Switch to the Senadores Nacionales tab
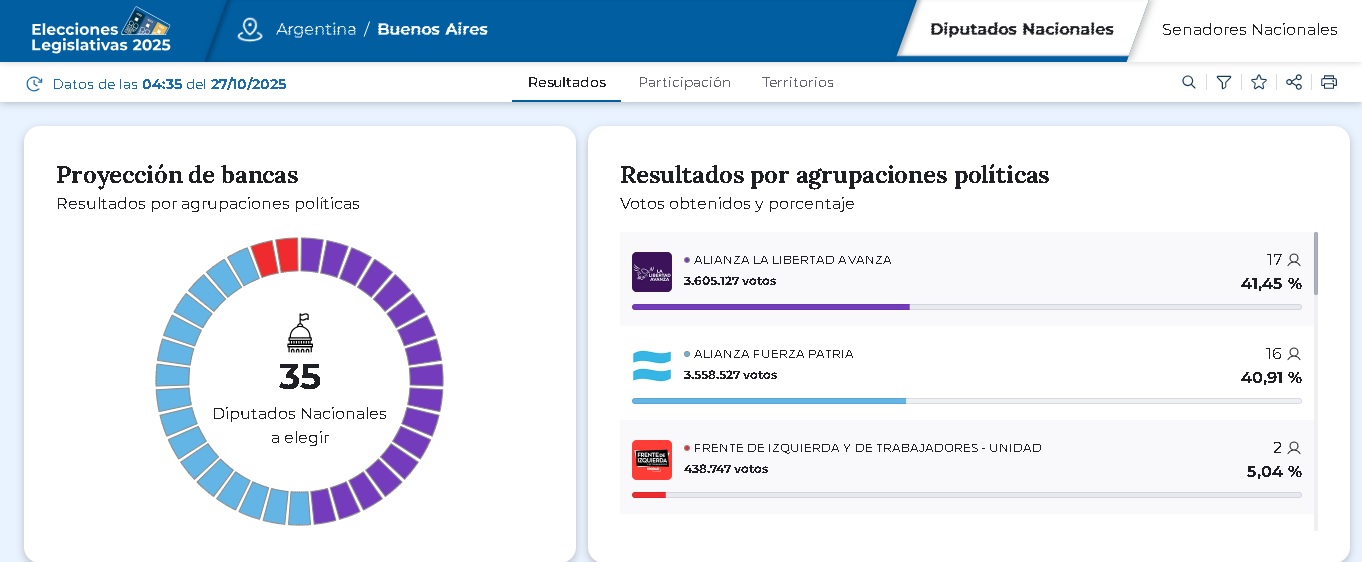Viewport: 1362px width, 562px height. [1249, 30]
